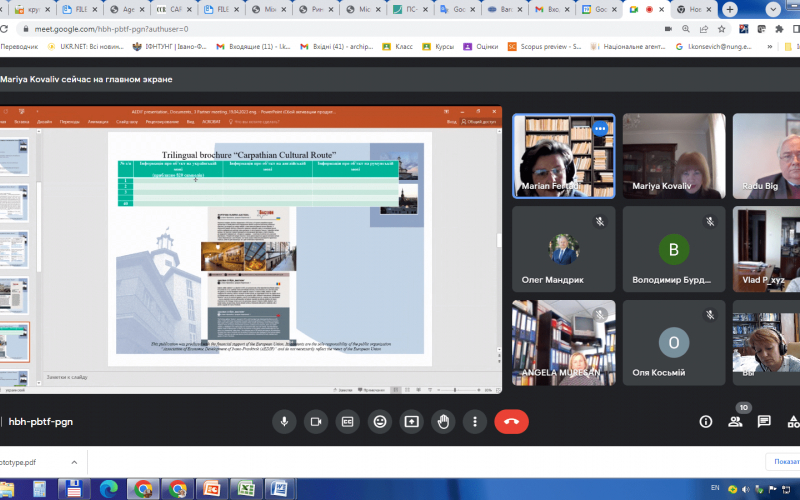Open a new browser tab with plus
Viewport: 800px width, 500px height.
(730, 9)
